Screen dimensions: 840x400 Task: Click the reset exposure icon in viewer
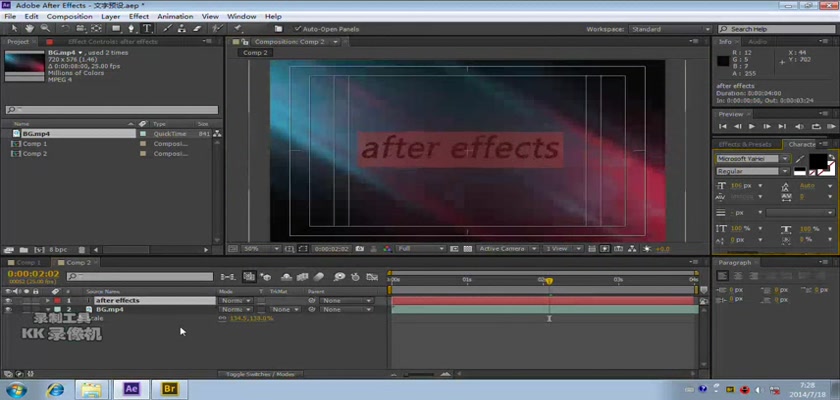[647, 249]
